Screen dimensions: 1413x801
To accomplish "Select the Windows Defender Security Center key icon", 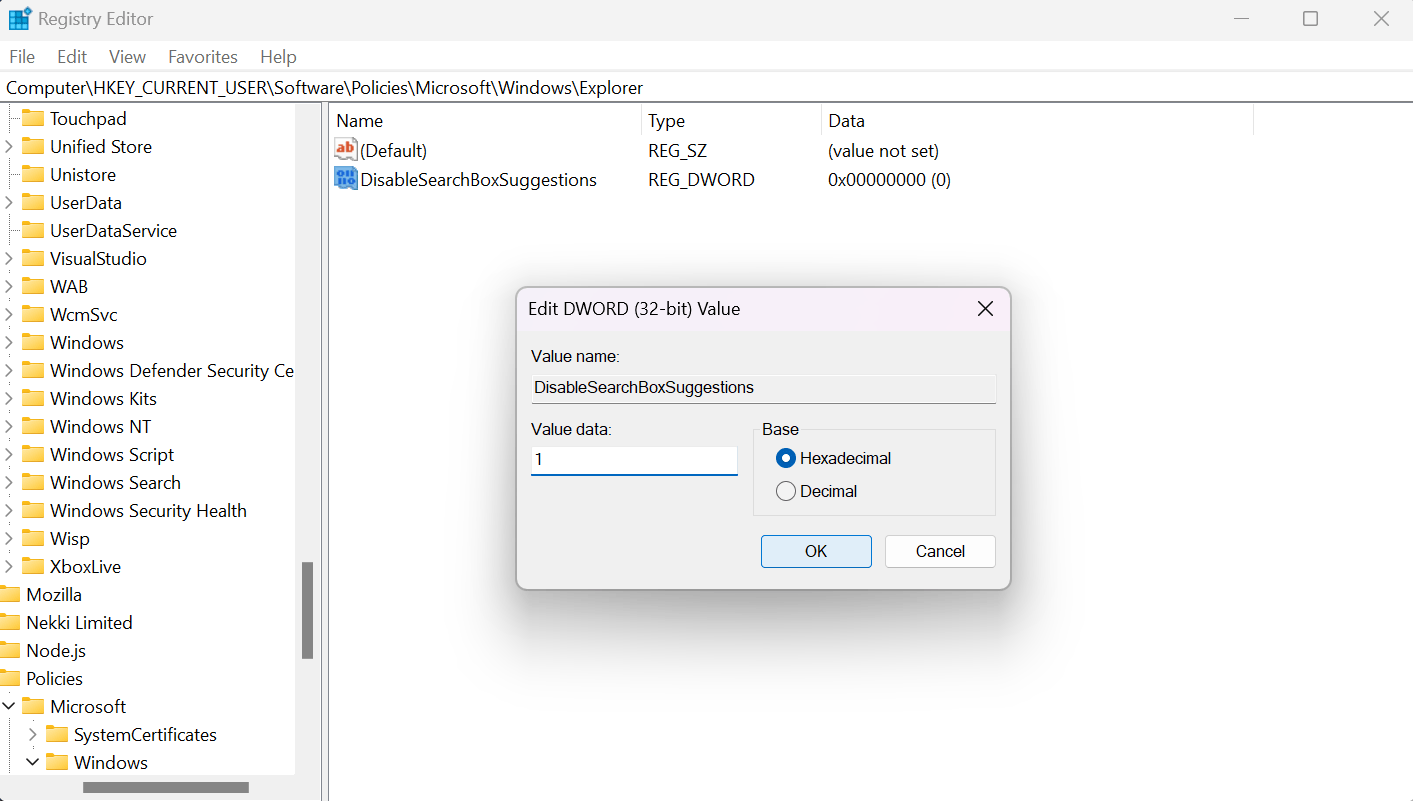I will pyautogui.click(x=33, y=370).
